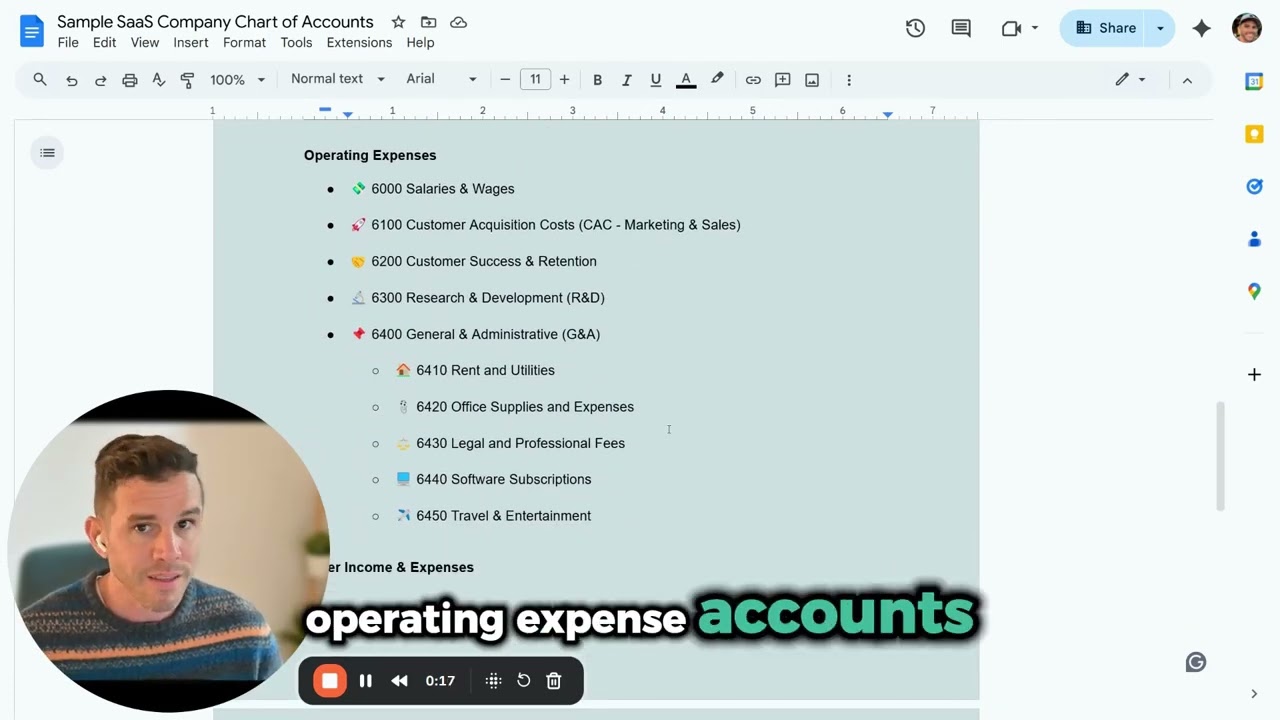This screenshot has width=1280, height=720.
Task: Pause the recording
Action: pos(365,681)
